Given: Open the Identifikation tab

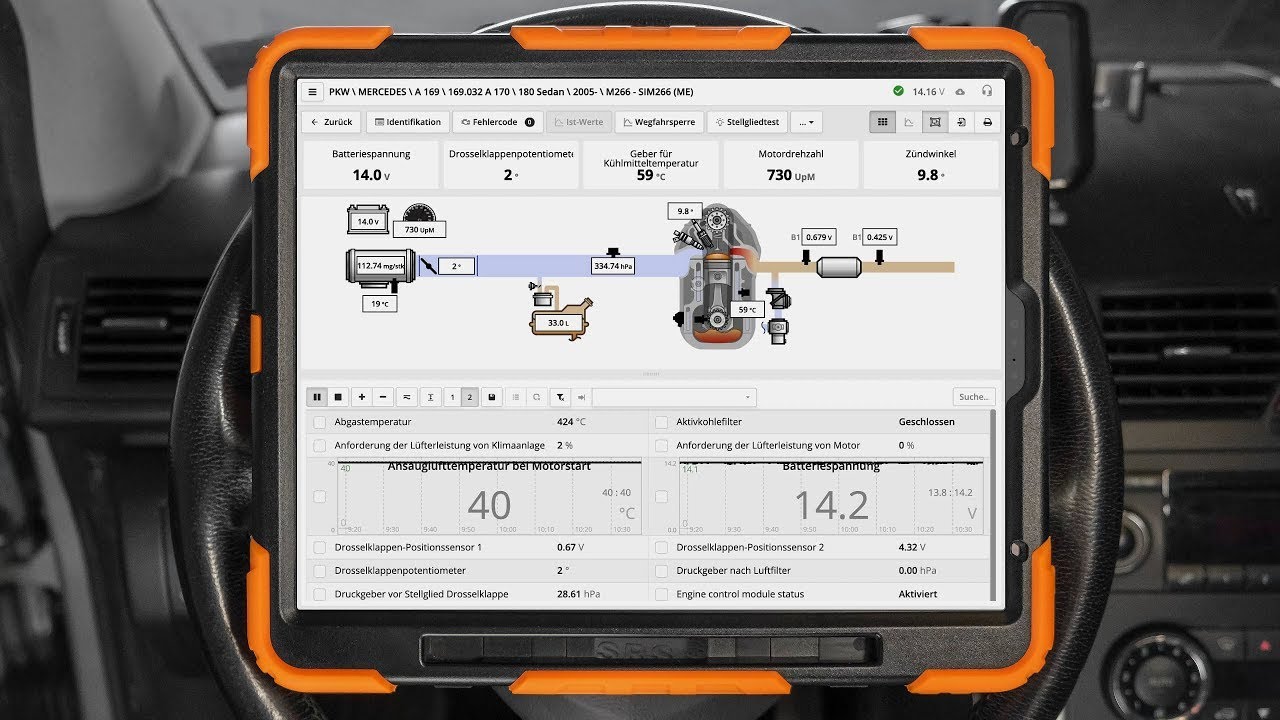Looking at the screenshot, I should point(407,122).
